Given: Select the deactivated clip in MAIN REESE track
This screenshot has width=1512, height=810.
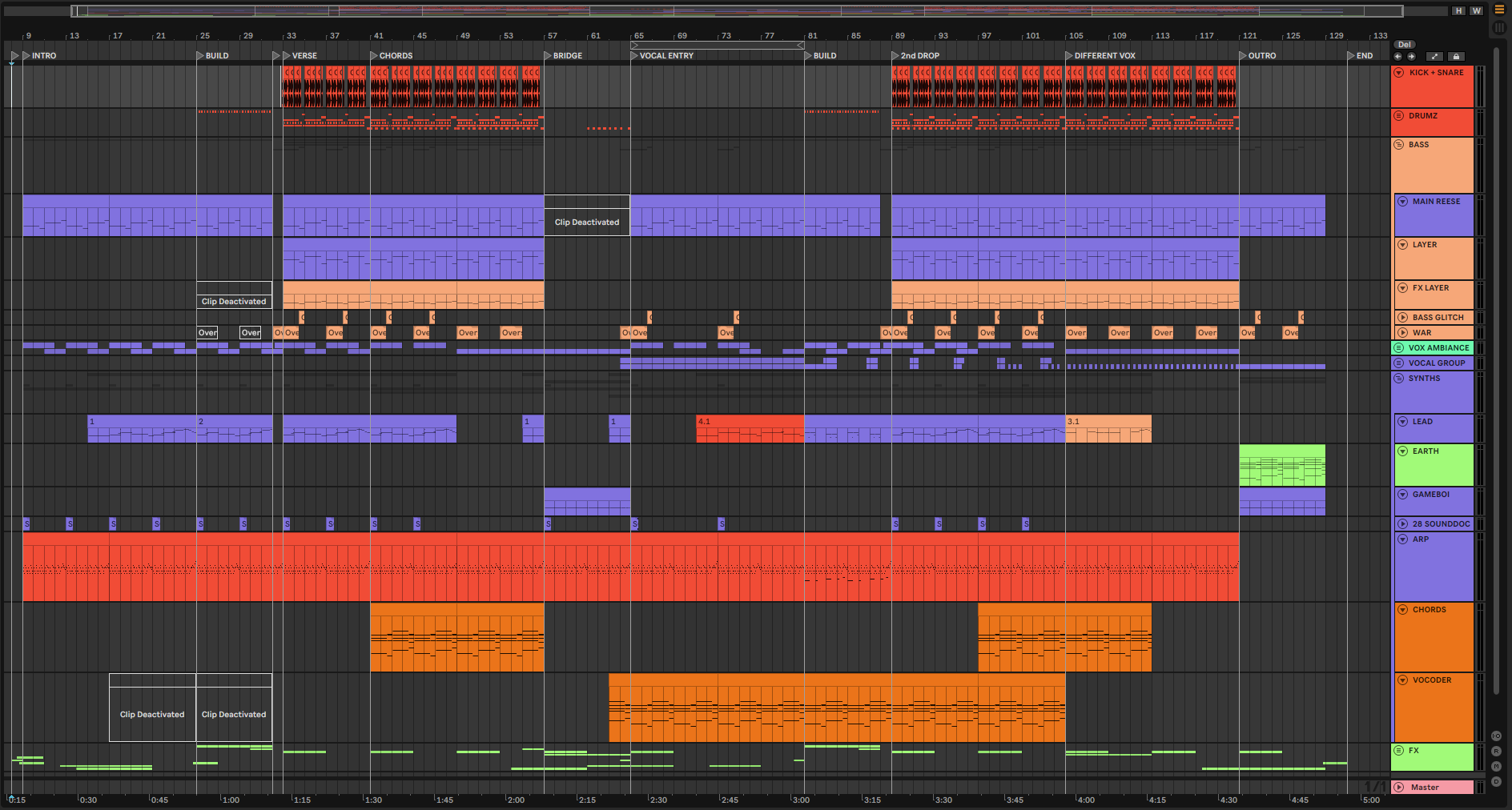Looking at the screenshot, I should coord(587,215).
